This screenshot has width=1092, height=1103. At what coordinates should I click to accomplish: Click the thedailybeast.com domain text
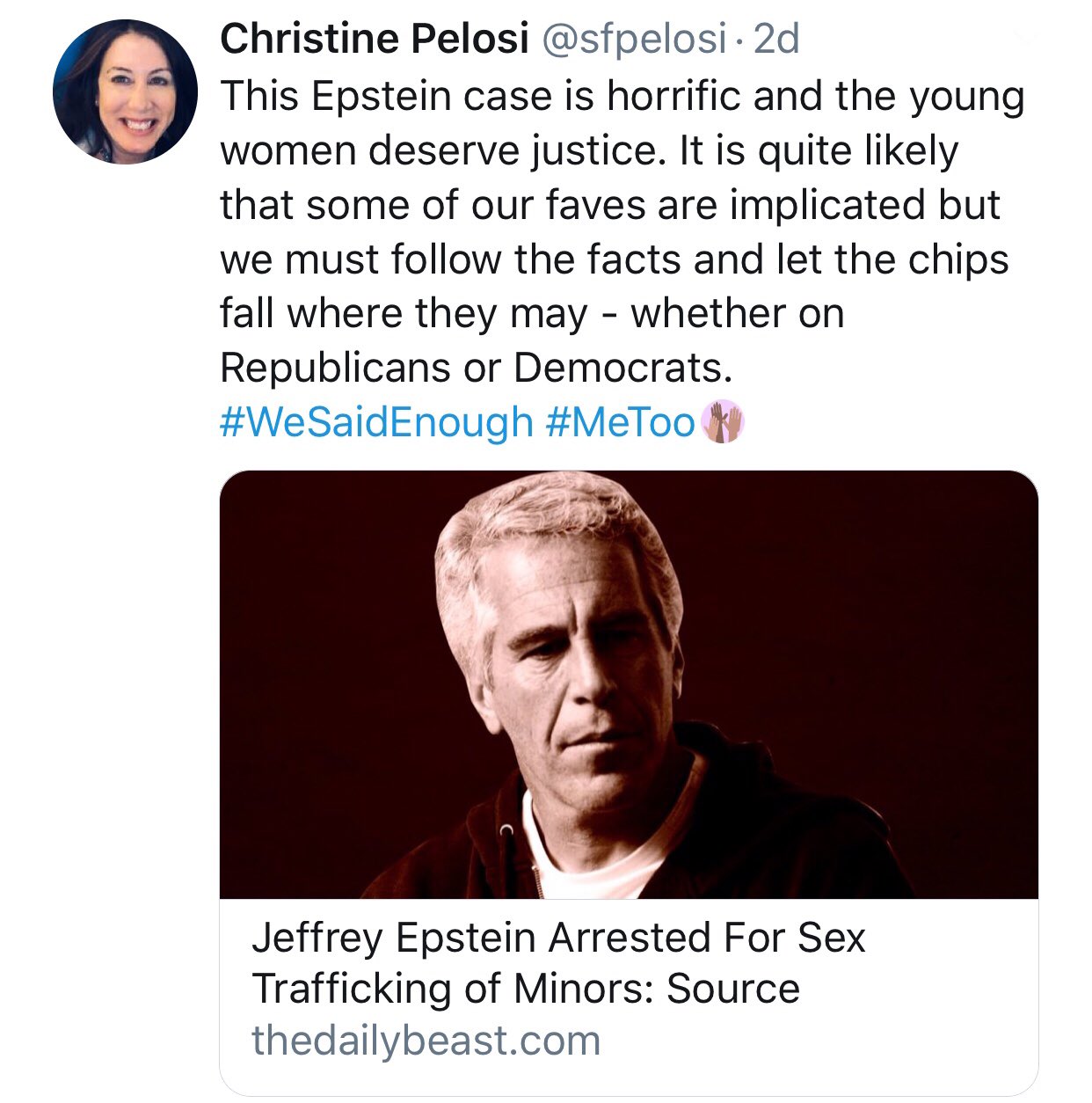(426, 1040)
